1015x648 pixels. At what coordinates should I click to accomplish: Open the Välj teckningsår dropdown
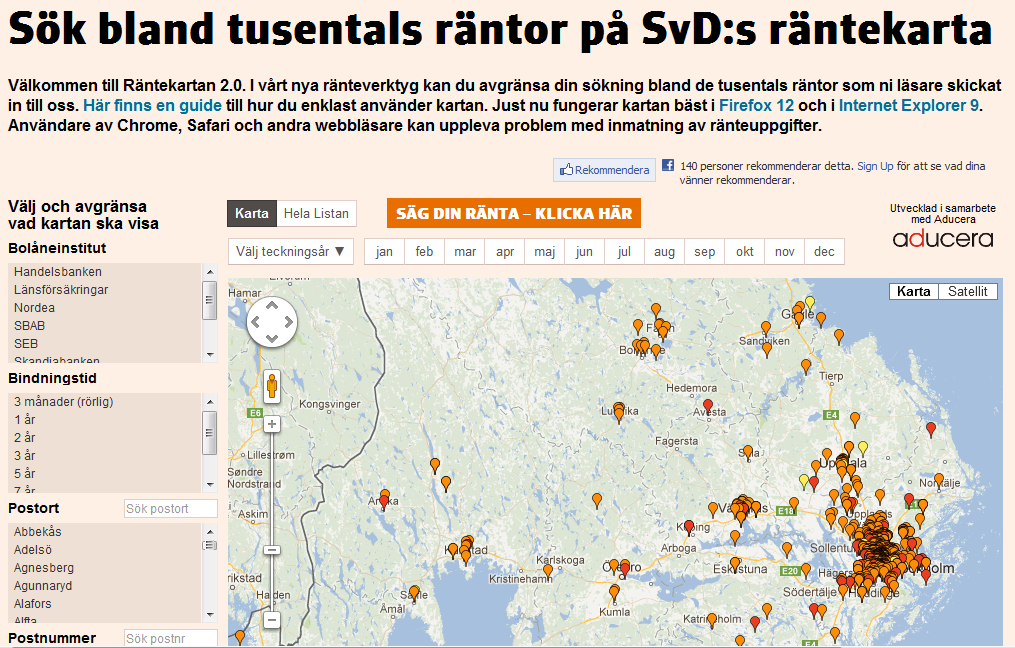click(x=291, y=252)
